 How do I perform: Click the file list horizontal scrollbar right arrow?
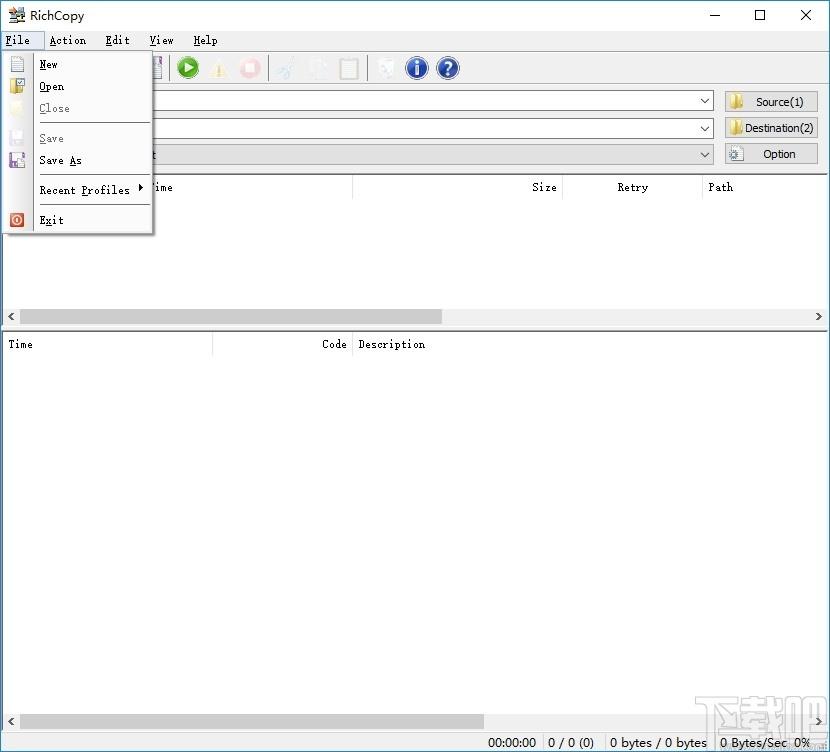coord(818,316)
